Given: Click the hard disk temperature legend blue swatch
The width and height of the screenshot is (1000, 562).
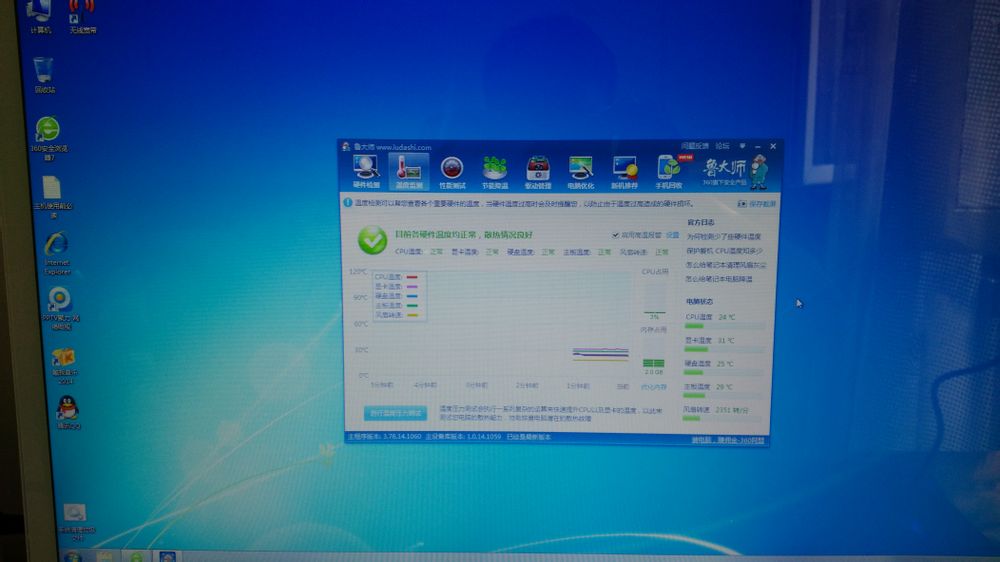Looking at the screenshot, I should pos(412,297).
